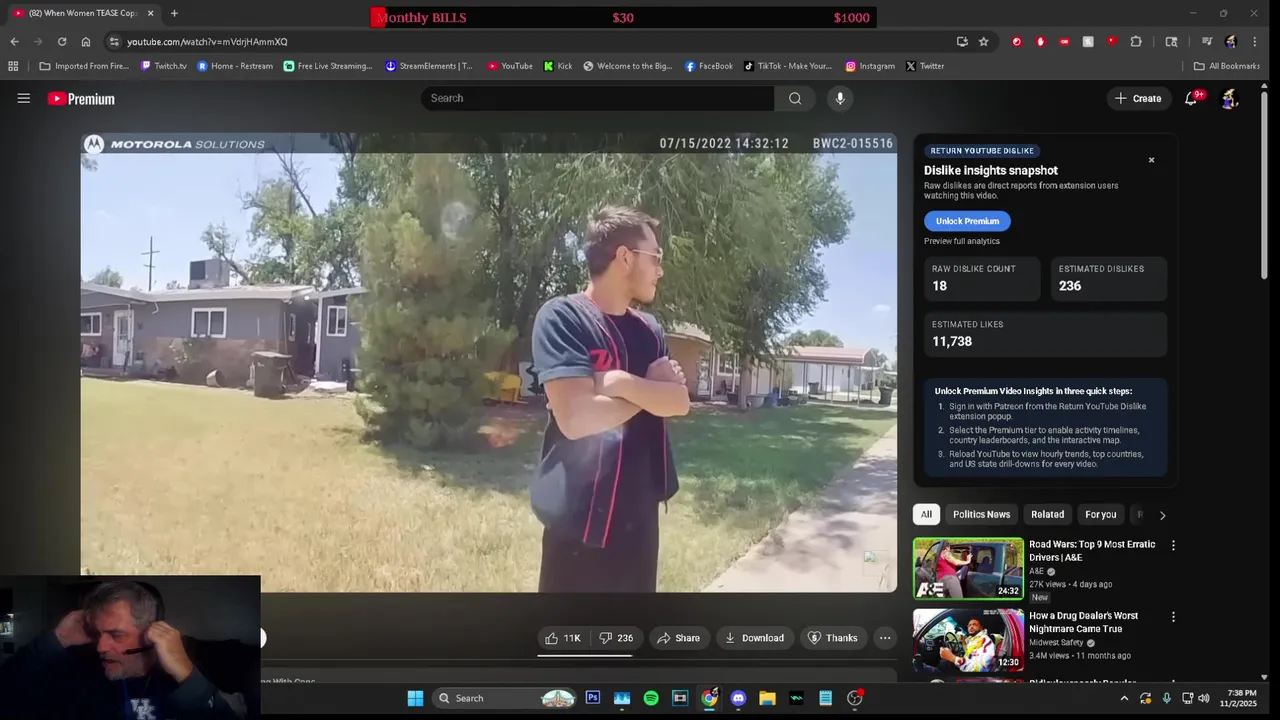Click the Create button

1138,98
